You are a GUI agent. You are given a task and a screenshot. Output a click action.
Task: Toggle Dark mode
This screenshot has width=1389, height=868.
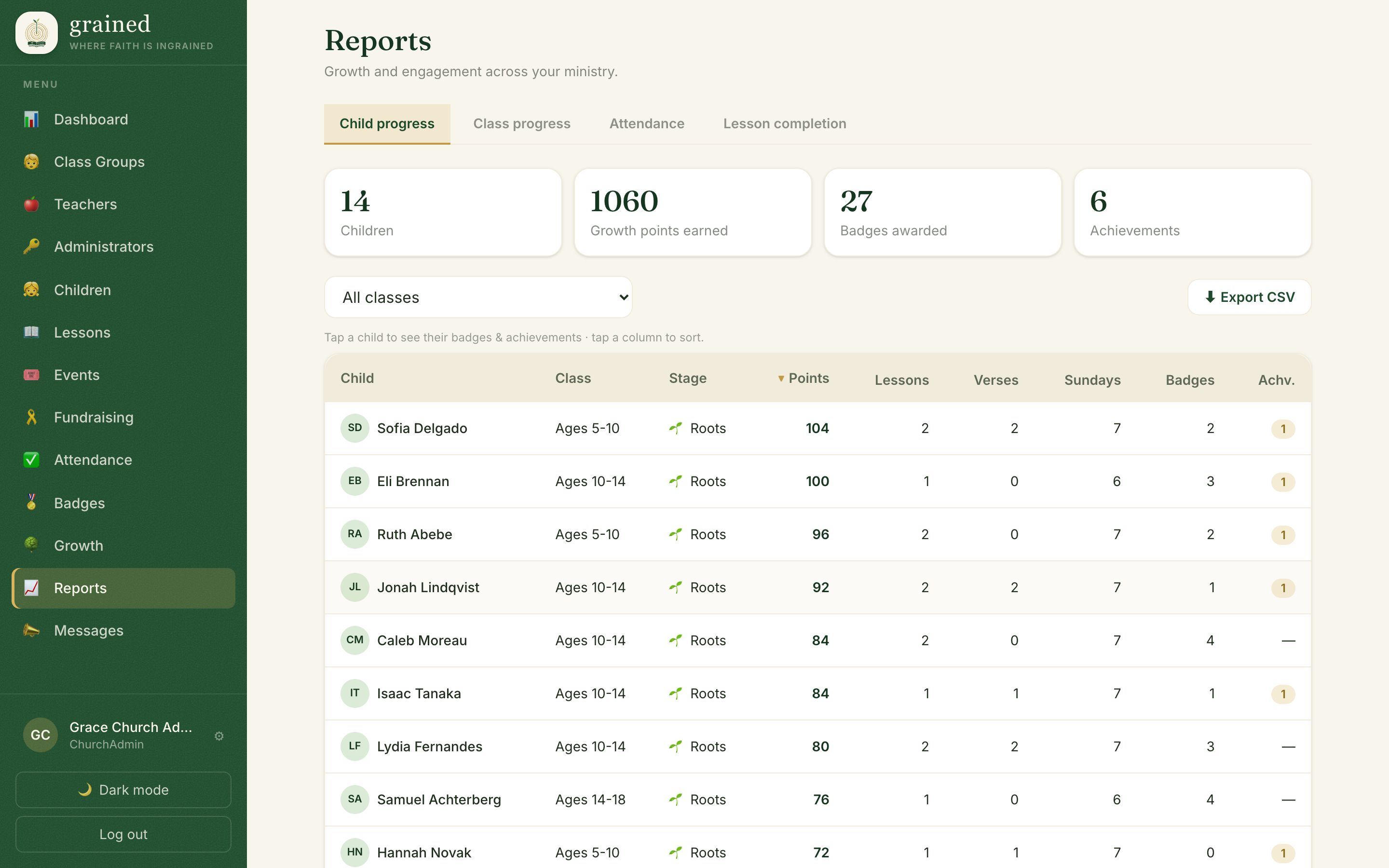tap(123, 790)
